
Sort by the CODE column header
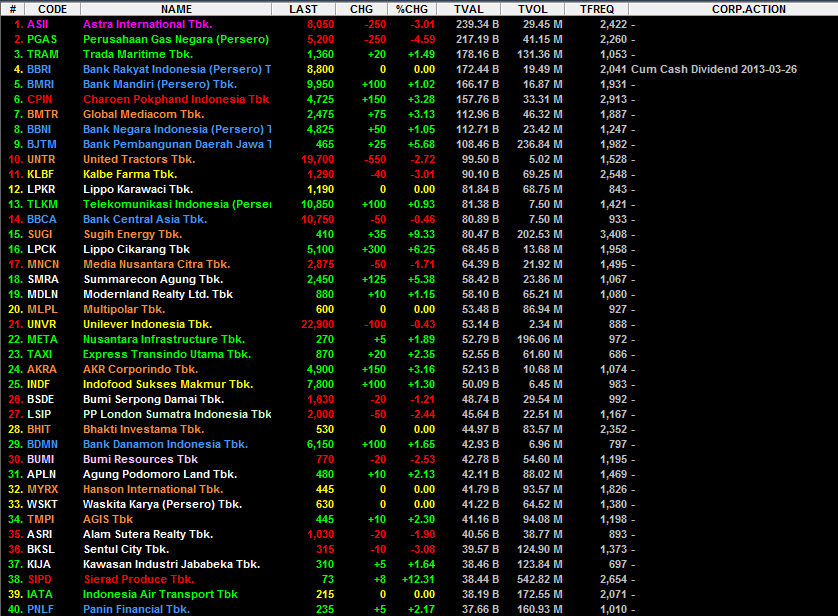coord(52,9)
